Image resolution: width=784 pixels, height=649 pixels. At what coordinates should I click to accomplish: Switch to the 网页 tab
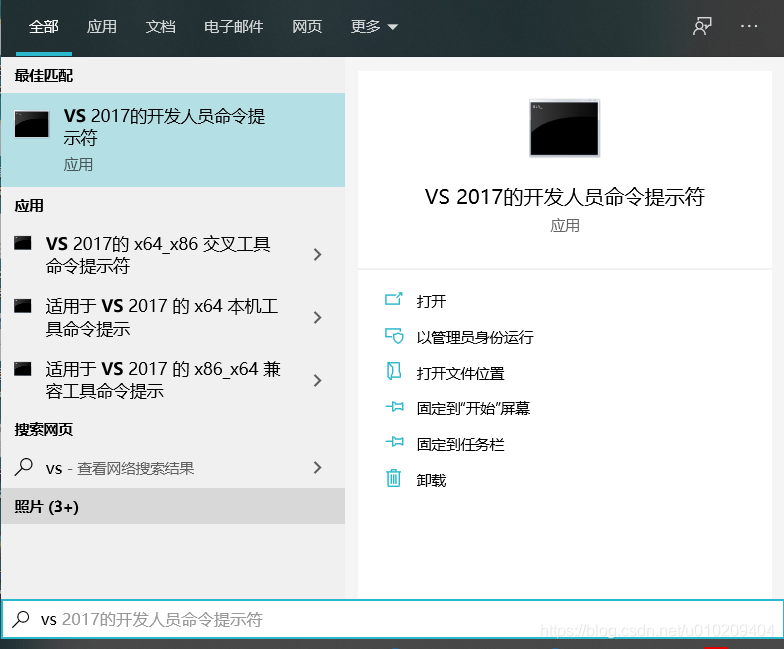pos(306,26)
